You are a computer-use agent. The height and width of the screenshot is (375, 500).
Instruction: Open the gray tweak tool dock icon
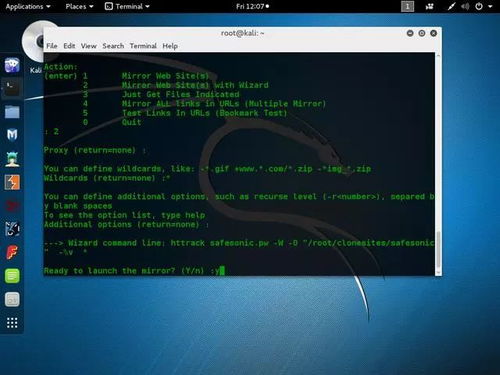pyautogui.click(x=12, y=299)
